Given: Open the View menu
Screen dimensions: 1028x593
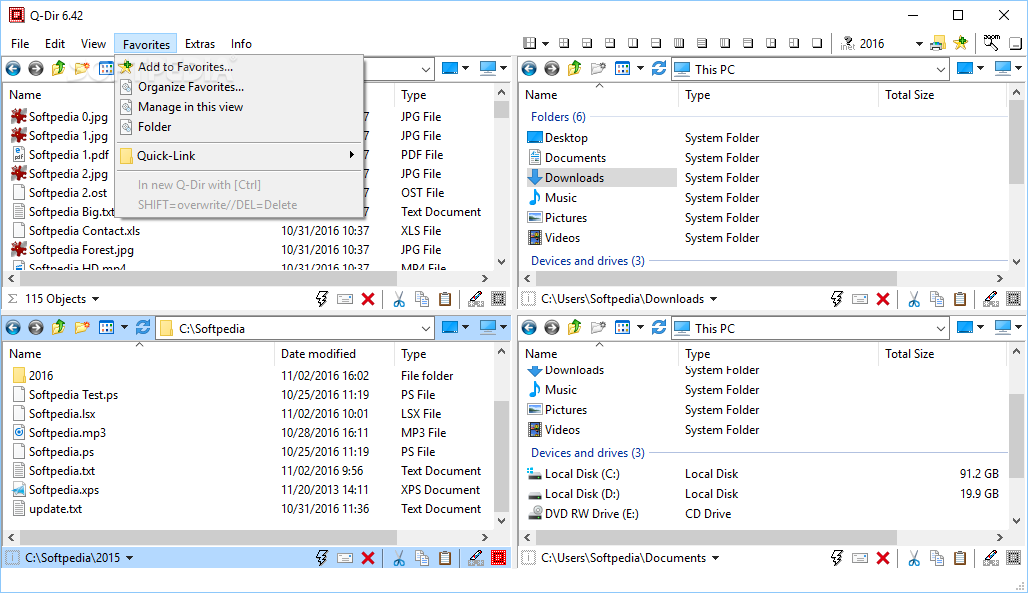Looking at the screenshot, I should point(93,44).
